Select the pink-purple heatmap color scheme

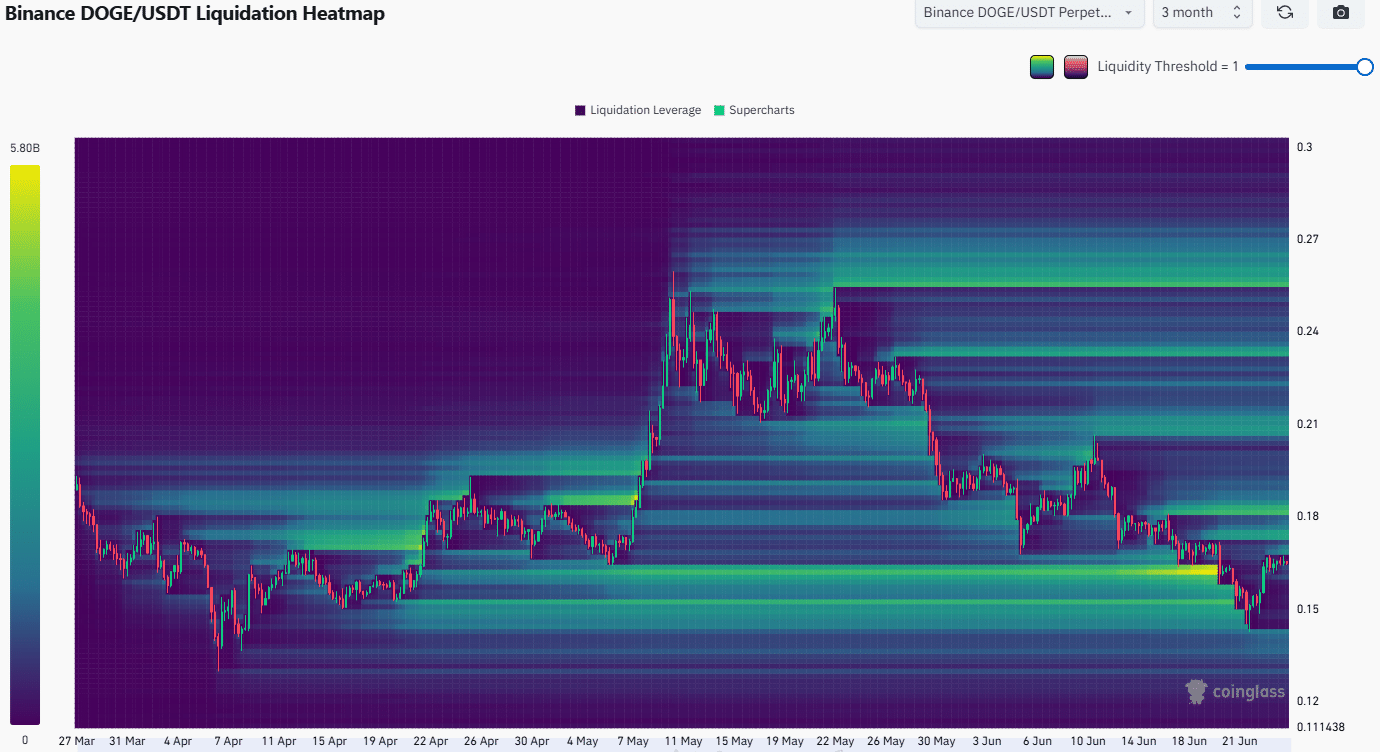click(x=1076, y=67)
